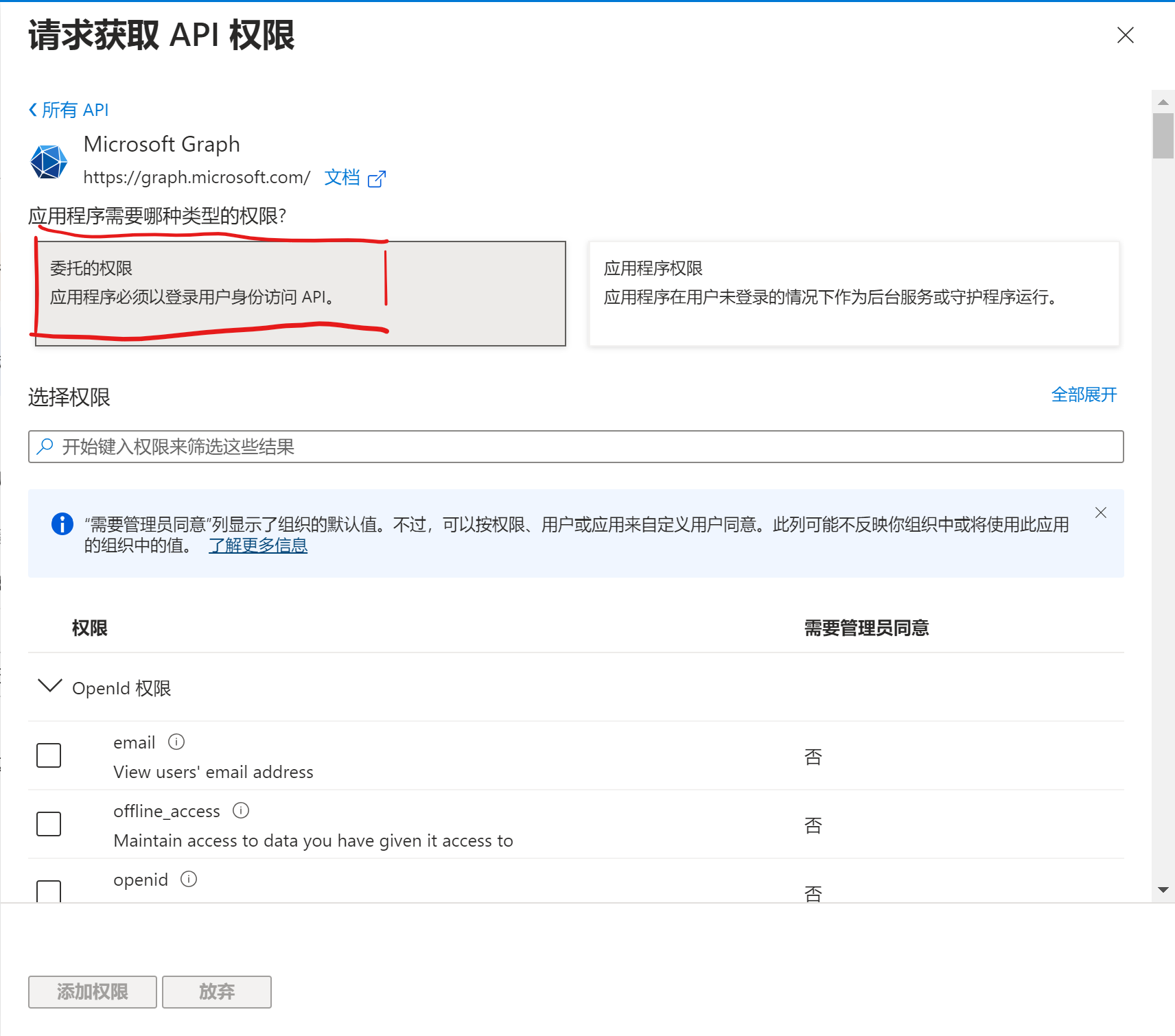The height and width of the screenshot is (1036, 1175).
Task: Click 'Maintain access to data' description text
Action: click(x=314, y=840)
